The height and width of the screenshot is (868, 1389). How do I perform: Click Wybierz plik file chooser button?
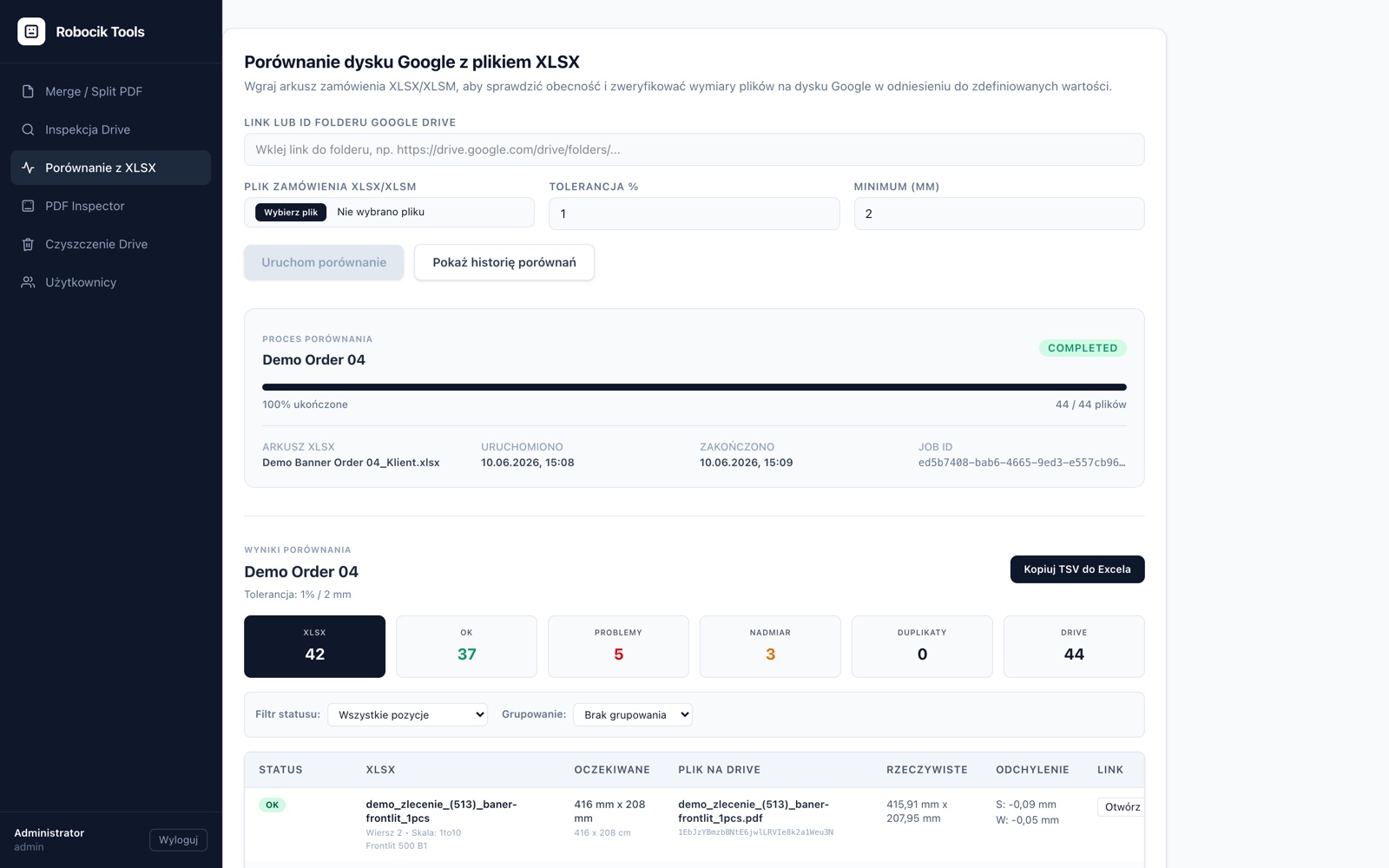291,212
